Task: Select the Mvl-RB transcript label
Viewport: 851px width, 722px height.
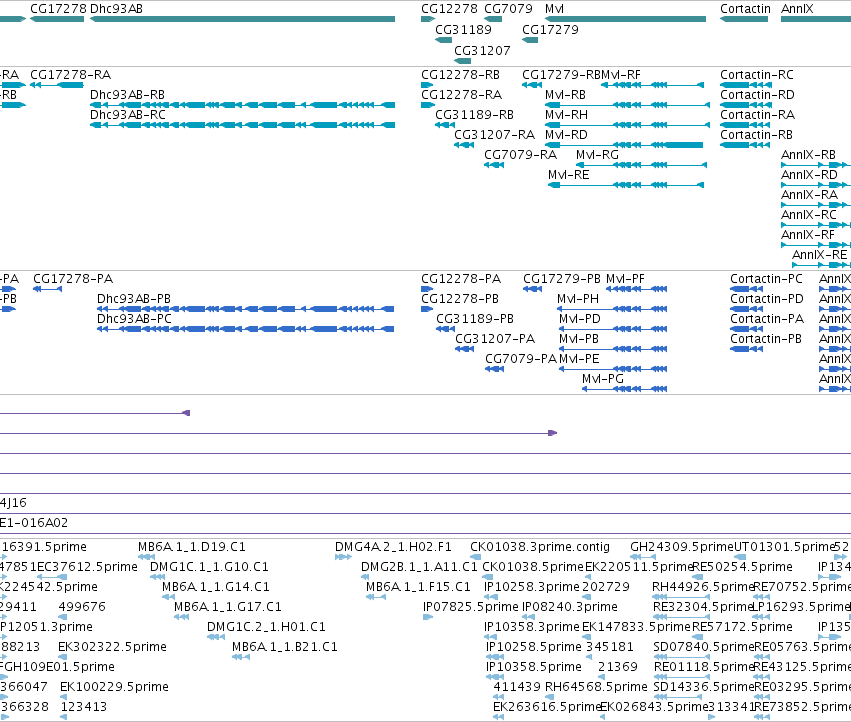Action: point(566,95)
